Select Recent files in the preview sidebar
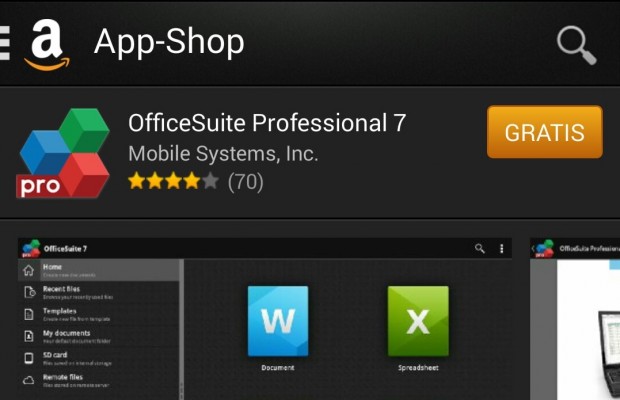Image resolution: width=620 pixels, height=400 pixels. point(98,292)
